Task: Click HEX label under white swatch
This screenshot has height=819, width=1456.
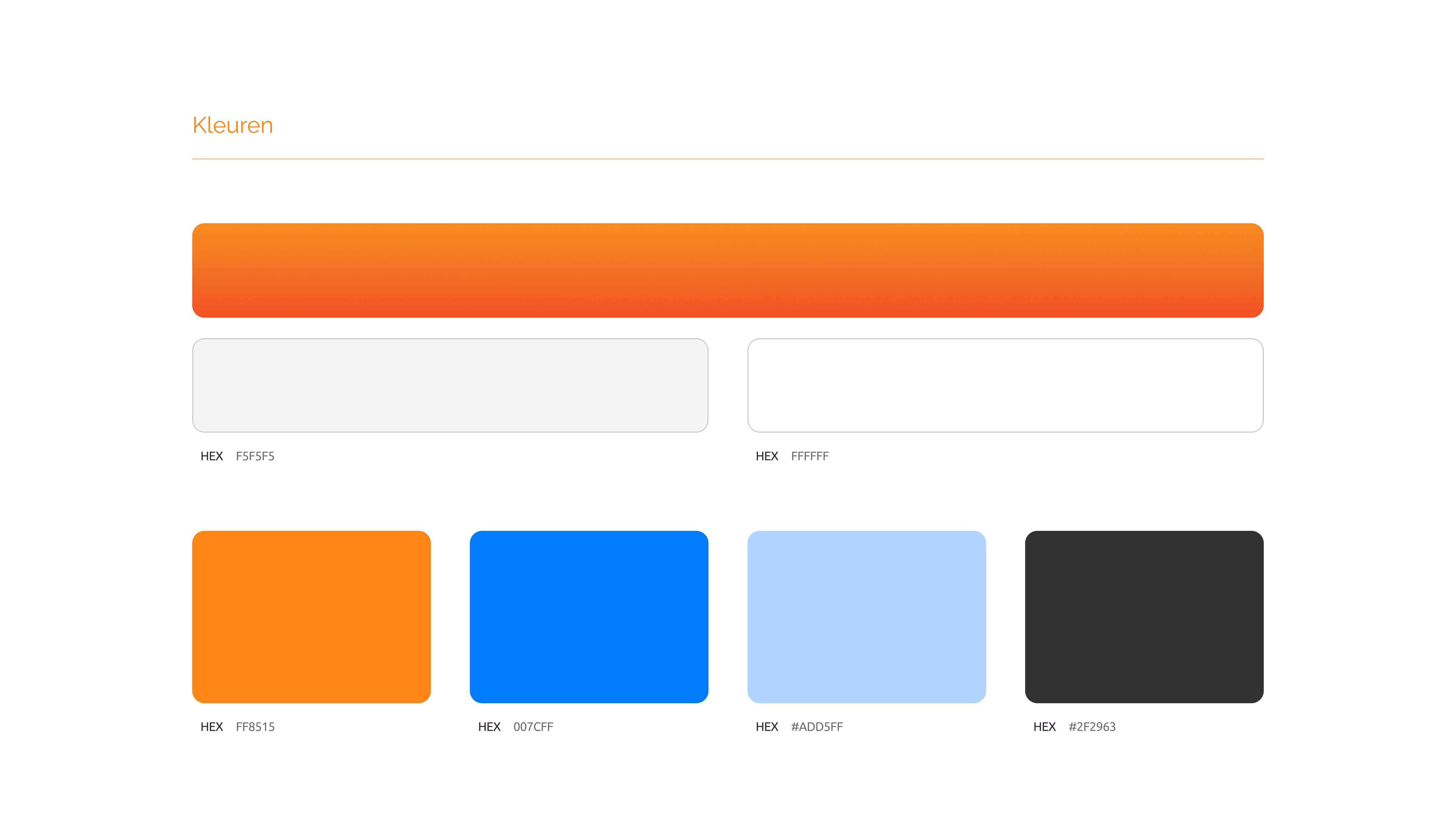Action: click(766, 456)
